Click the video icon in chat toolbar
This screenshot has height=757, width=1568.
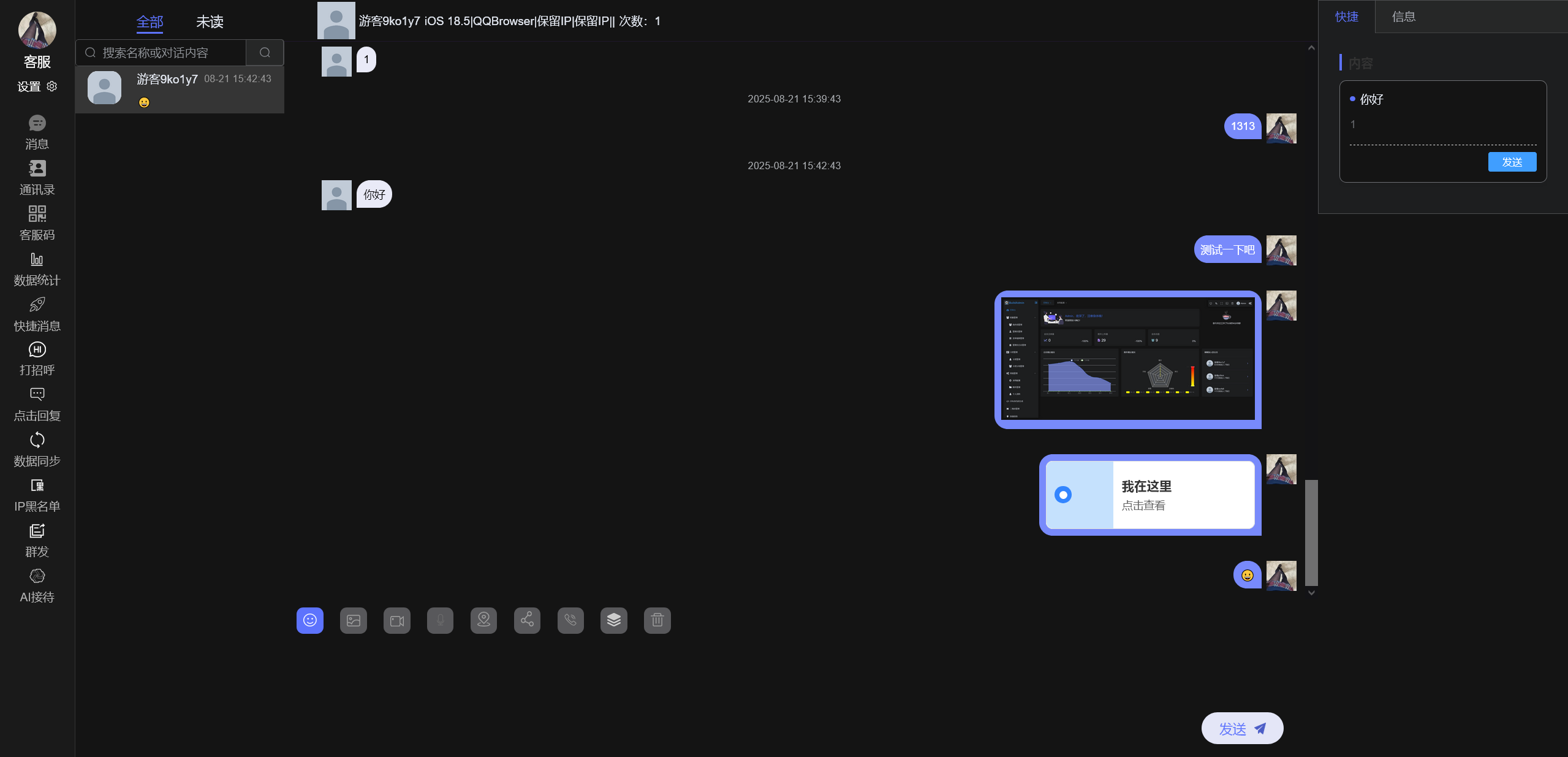396,620
